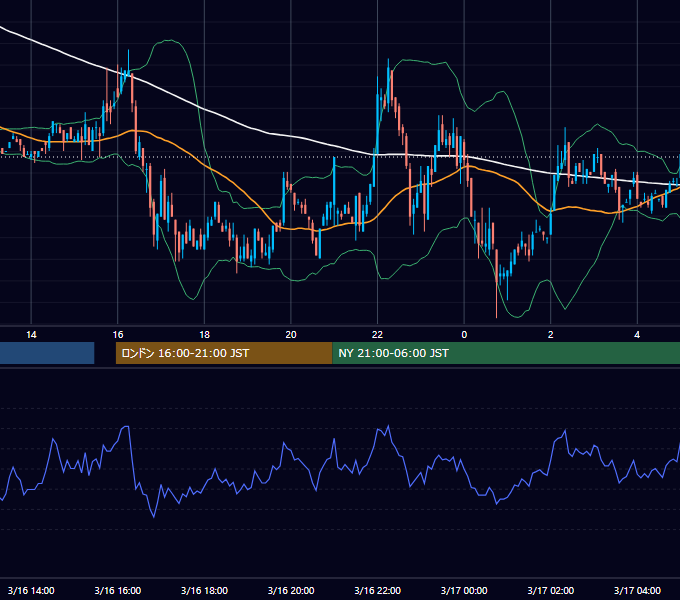Click the NY 21:00-06:00 JST session bar
The height and width of the screenshot is (600, 680).
click(506, 353)
